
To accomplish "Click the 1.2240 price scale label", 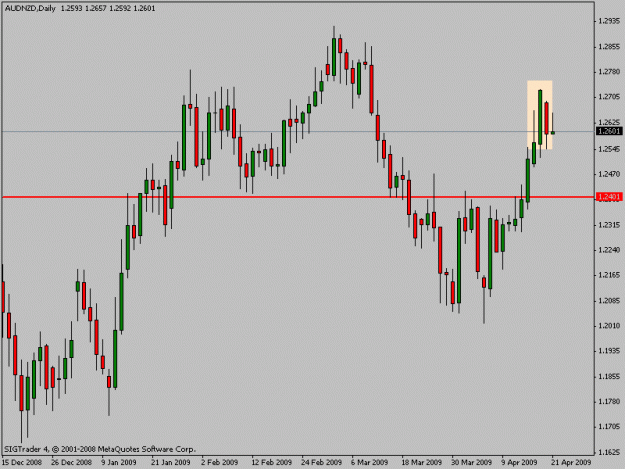I will (x=610, y=250).
